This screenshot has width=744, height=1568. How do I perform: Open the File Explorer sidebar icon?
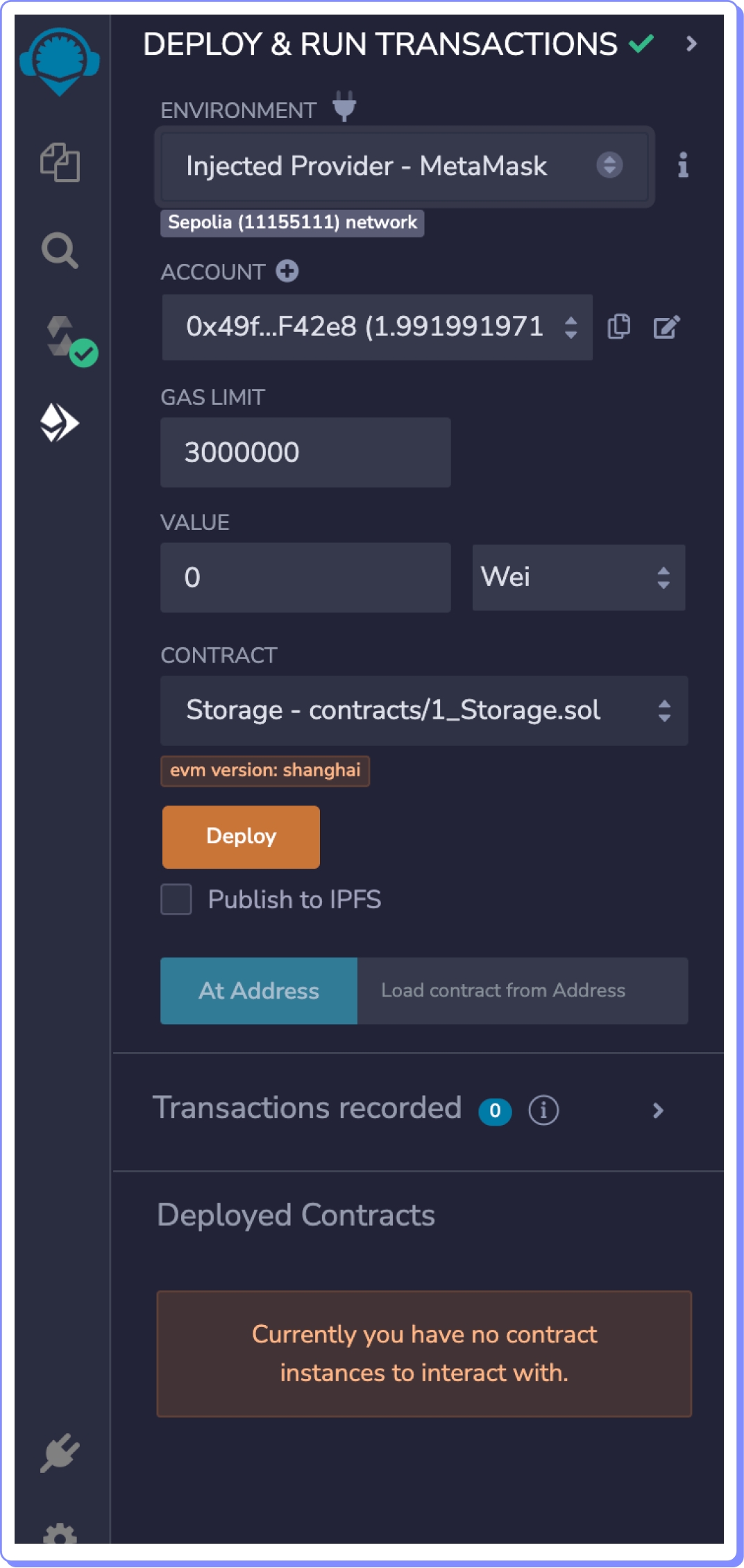pos(60,163)
